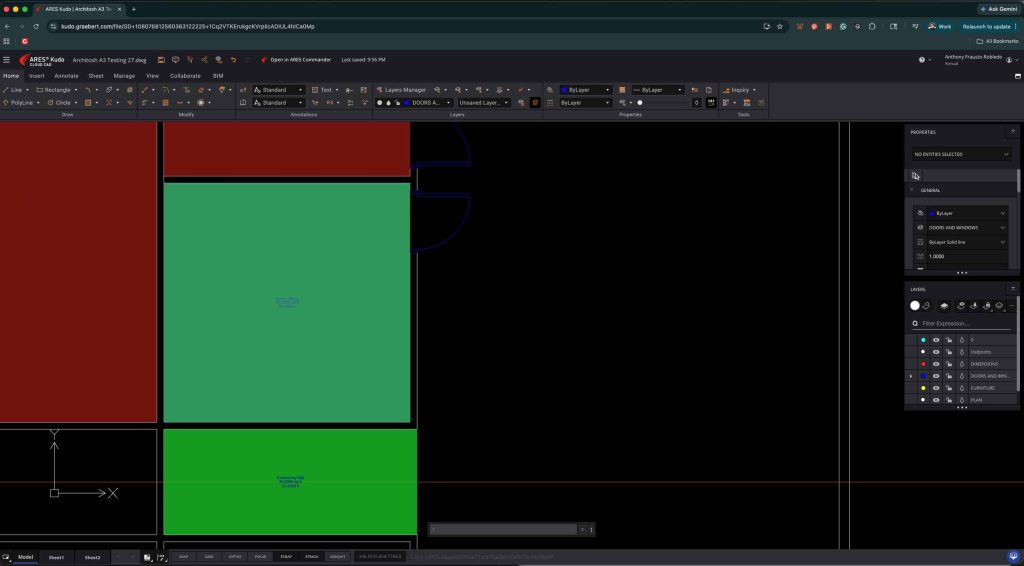
Task: Open the Unsaved Layer state dropdown
Action: 483,102
